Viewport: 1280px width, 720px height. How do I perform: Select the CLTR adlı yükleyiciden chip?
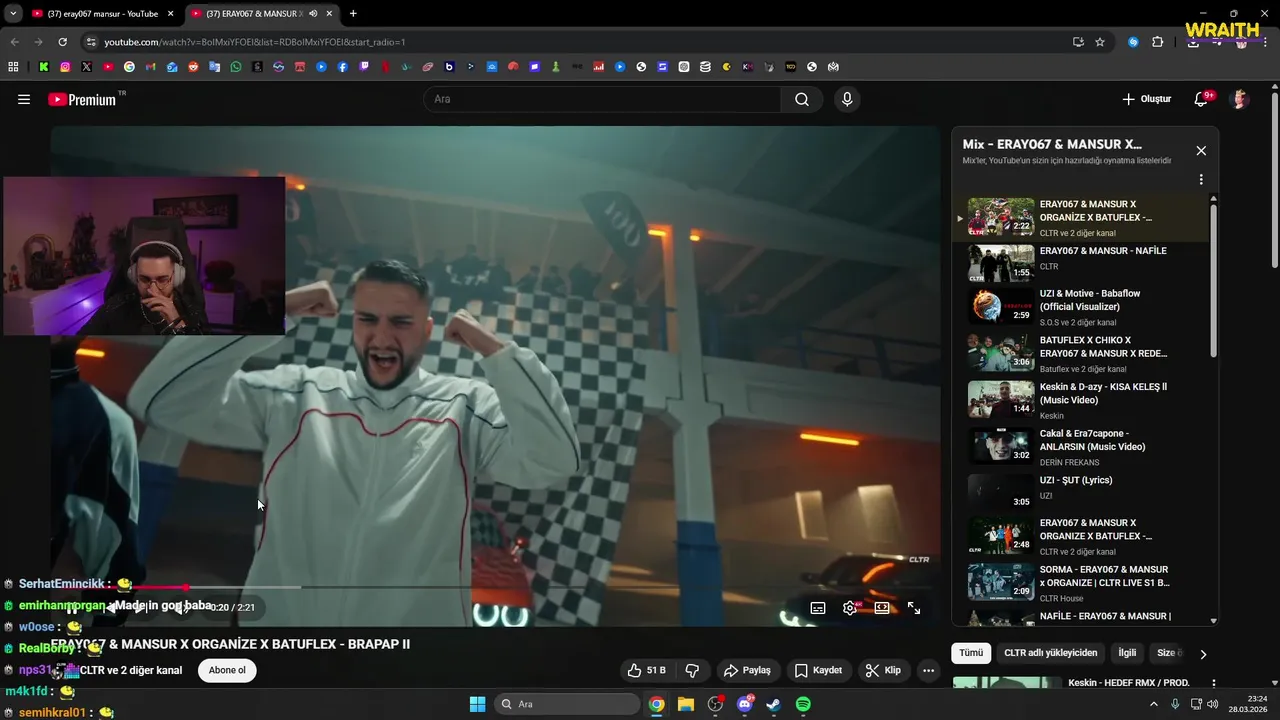[1050, 653]
